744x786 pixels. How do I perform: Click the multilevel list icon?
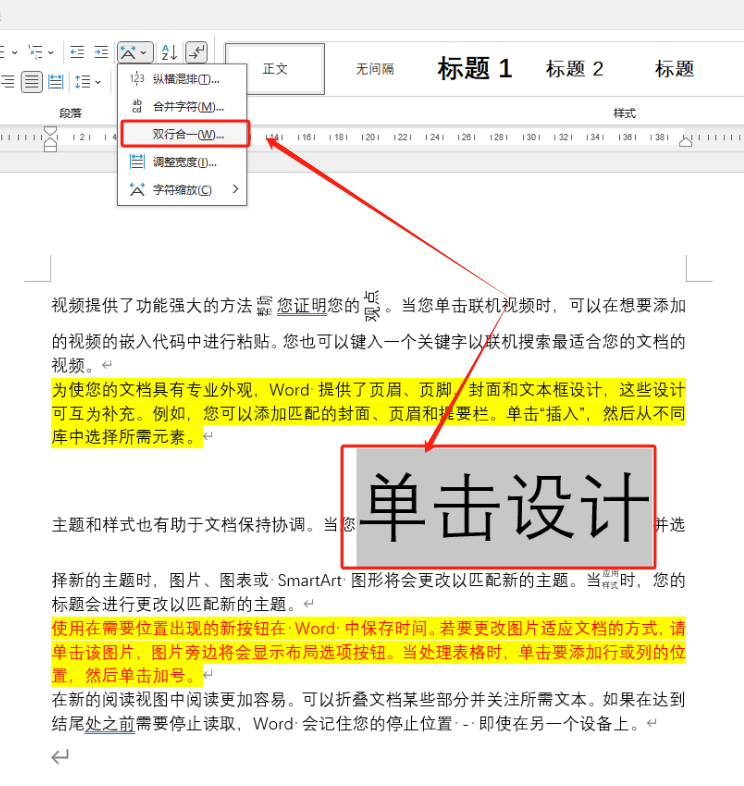tap(35, 52)
